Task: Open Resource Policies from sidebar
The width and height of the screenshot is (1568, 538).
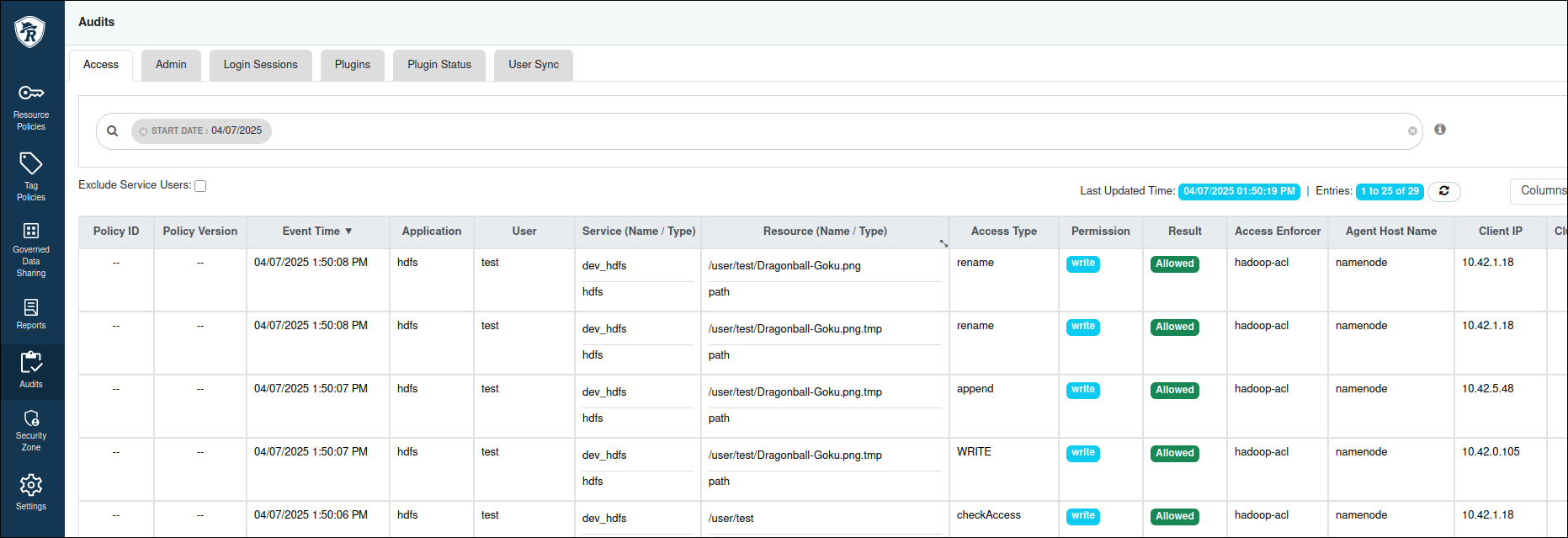Action: click(x=31, y=107)
